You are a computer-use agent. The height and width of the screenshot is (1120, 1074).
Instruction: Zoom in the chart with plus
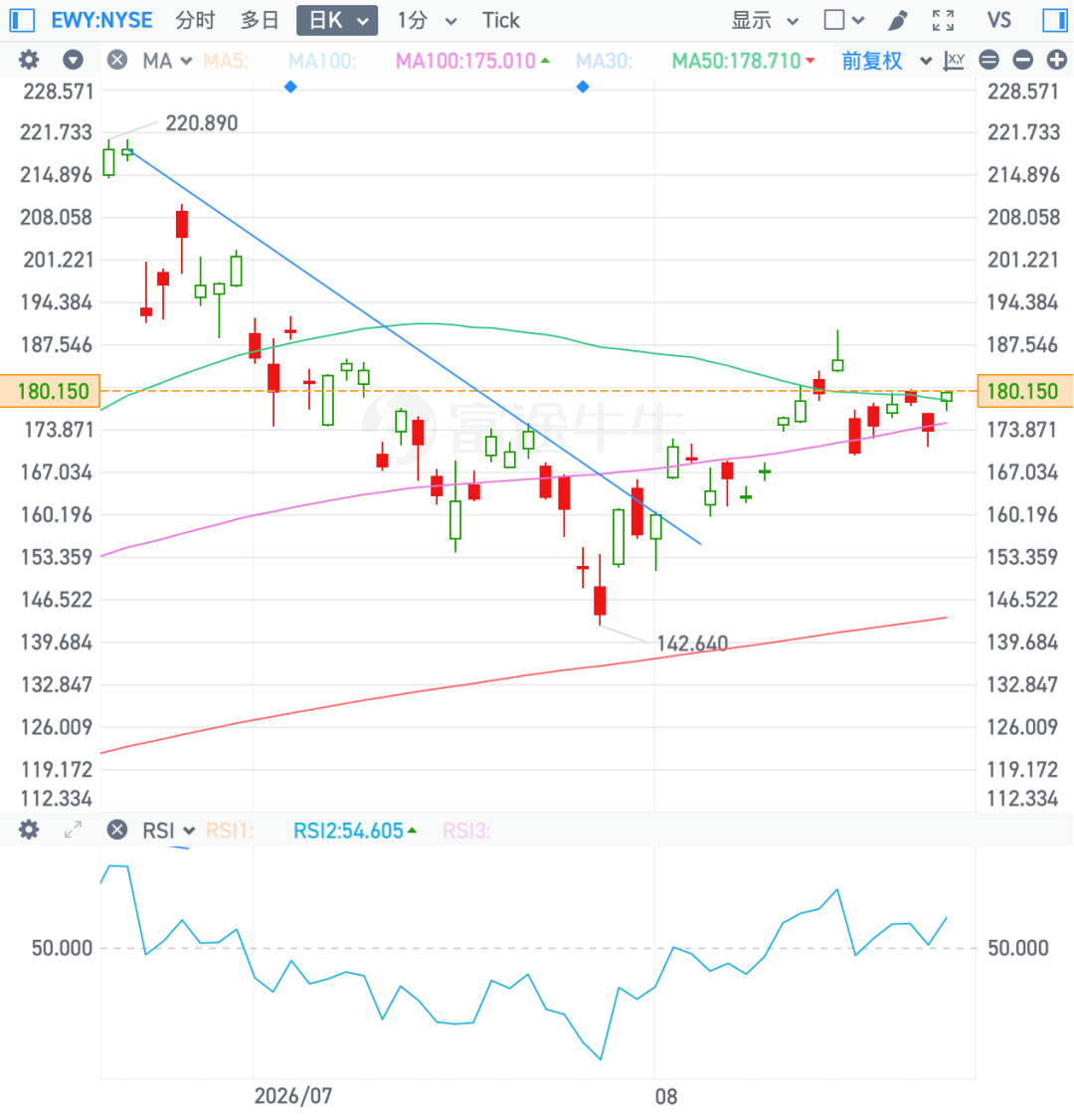(1057, 60)
